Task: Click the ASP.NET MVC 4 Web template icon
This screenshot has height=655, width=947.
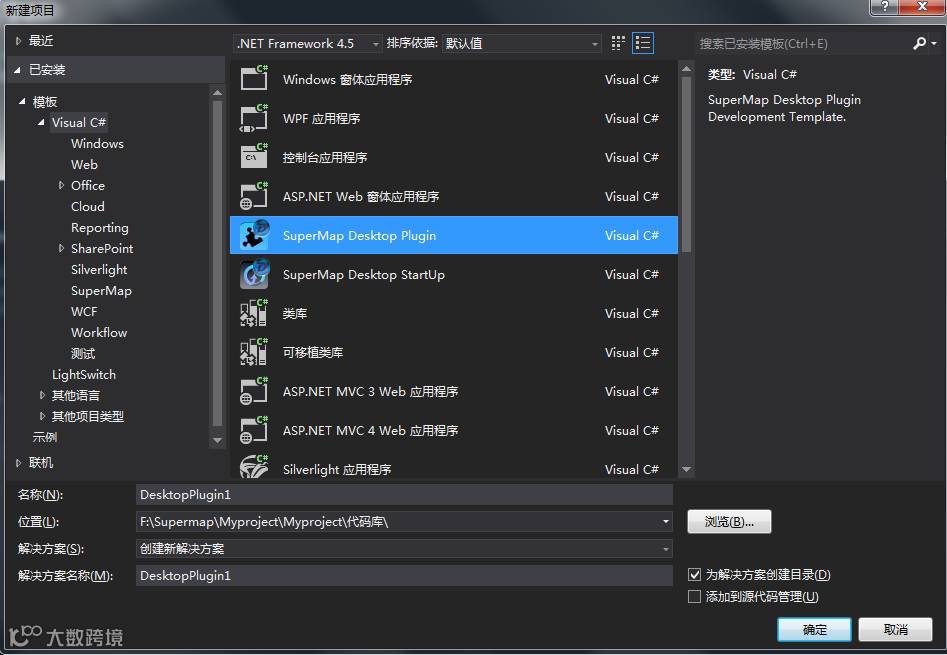Action: click(x=254, y=430)
